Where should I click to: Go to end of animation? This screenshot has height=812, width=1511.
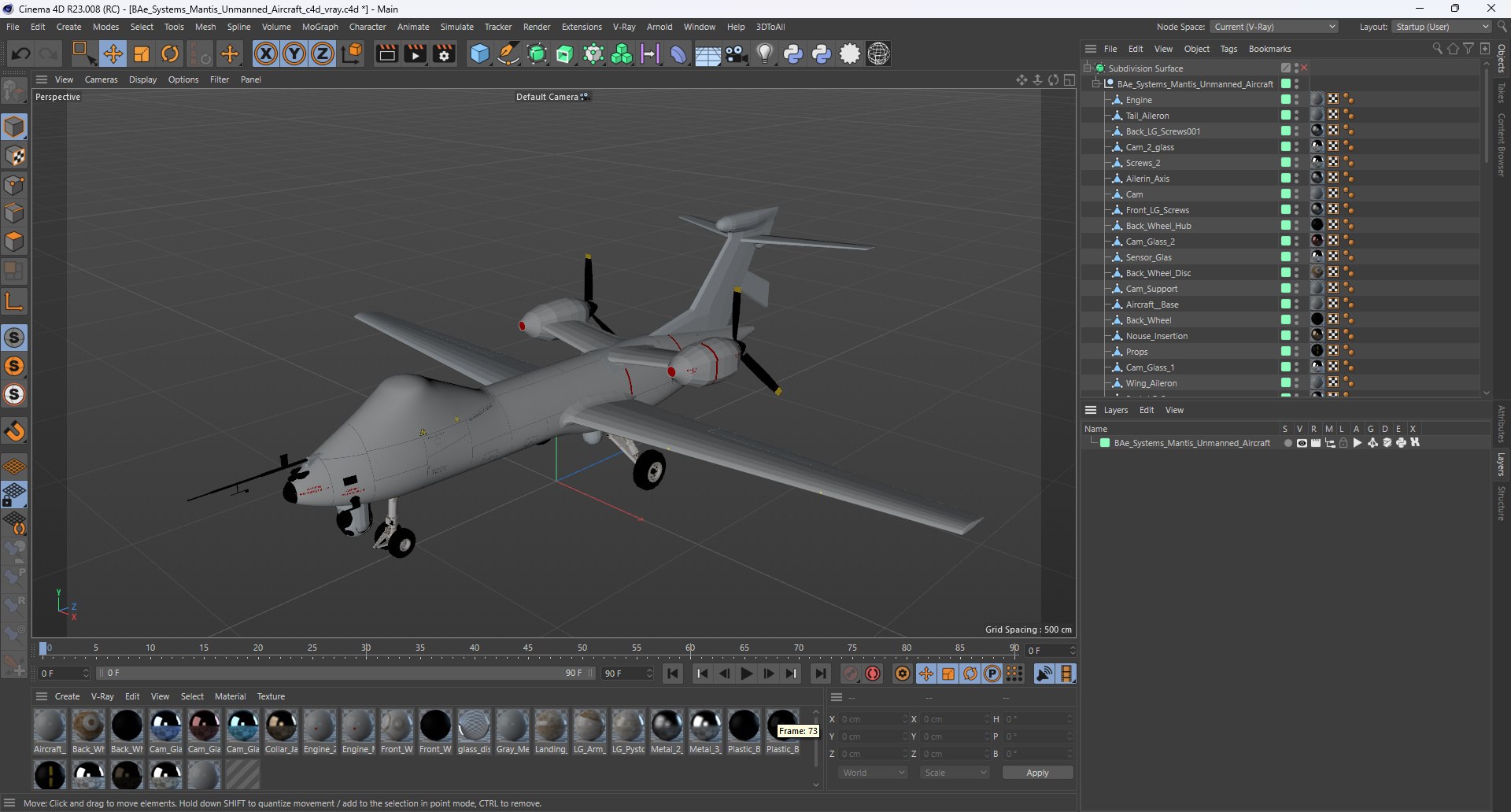click(821, 674)
